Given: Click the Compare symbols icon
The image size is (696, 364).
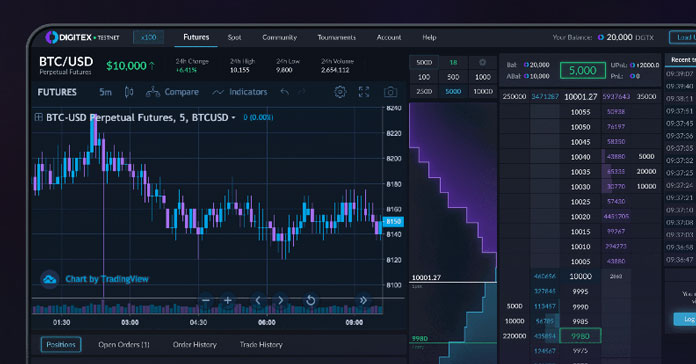Looking at the screenshot, I should click(x=153, y=92).
